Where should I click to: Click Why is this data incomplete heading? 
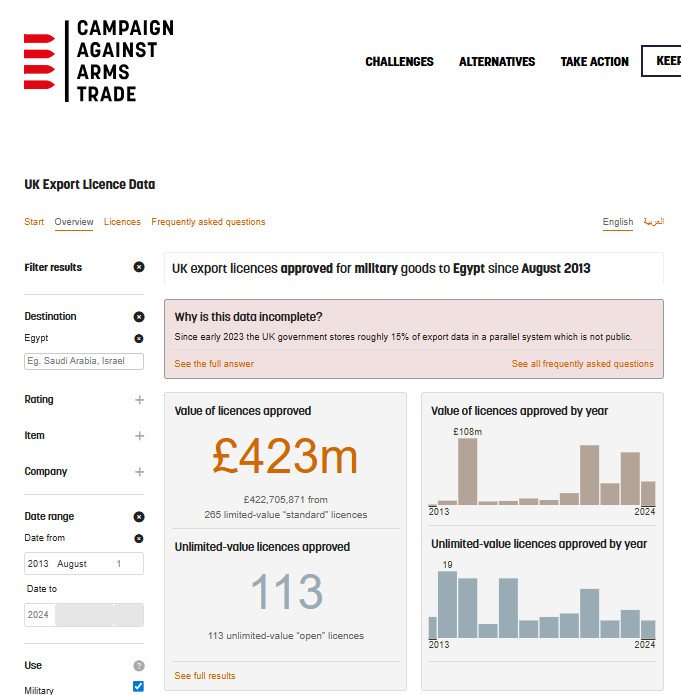point(248,317)
